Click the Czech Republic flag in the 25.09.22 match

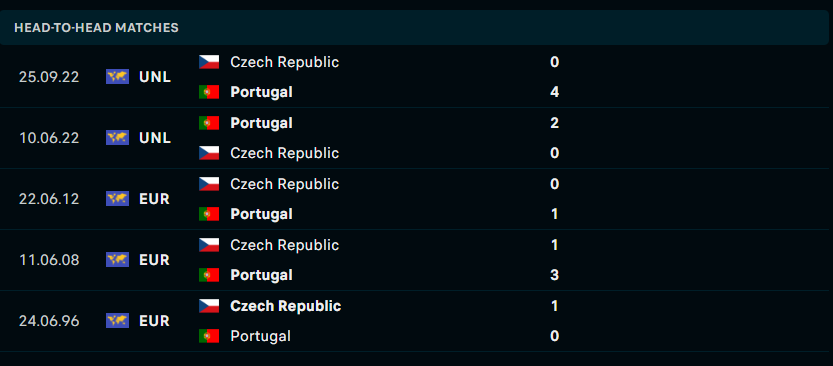pos(209,62)
